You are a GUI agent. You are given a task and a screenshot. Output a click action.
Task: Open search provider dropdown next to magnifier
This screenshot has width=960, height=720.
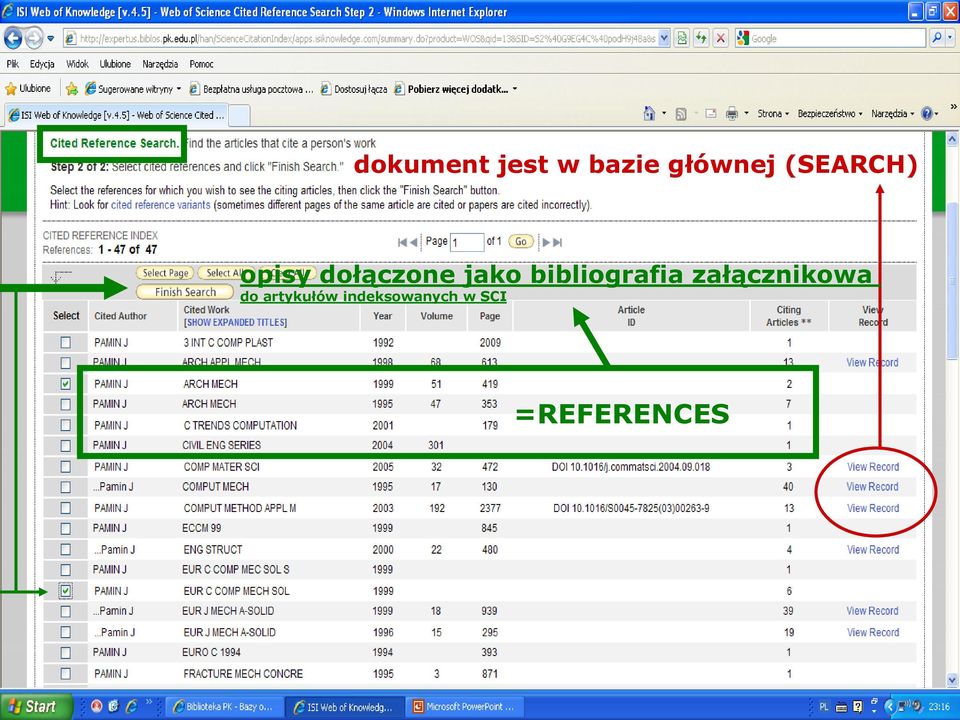[x=950, y=38]
